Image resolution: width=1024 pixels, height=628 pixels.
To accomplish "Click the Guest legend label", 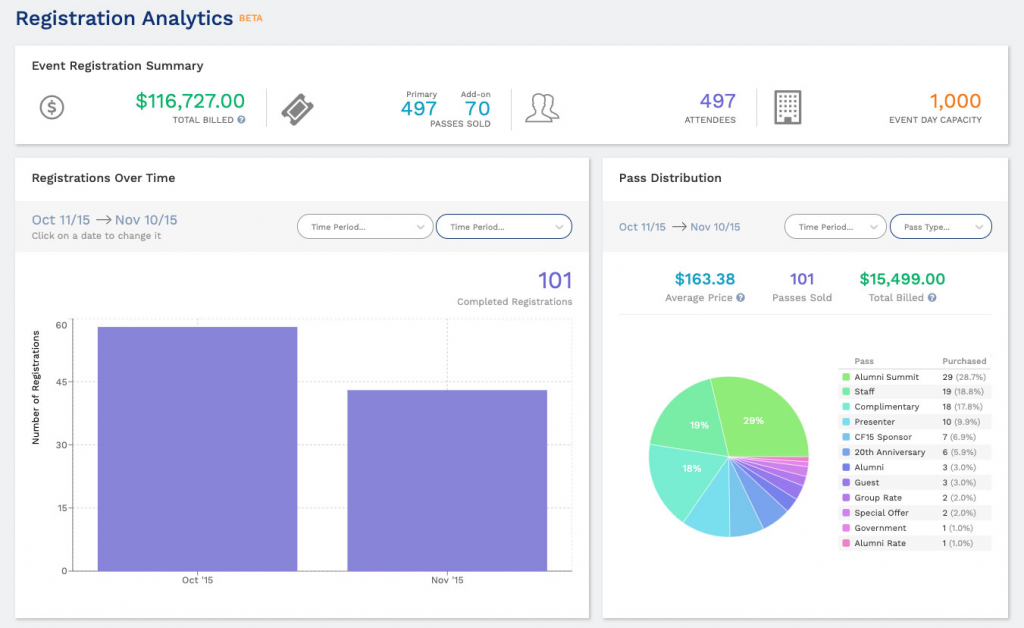I will coord(867,482).
